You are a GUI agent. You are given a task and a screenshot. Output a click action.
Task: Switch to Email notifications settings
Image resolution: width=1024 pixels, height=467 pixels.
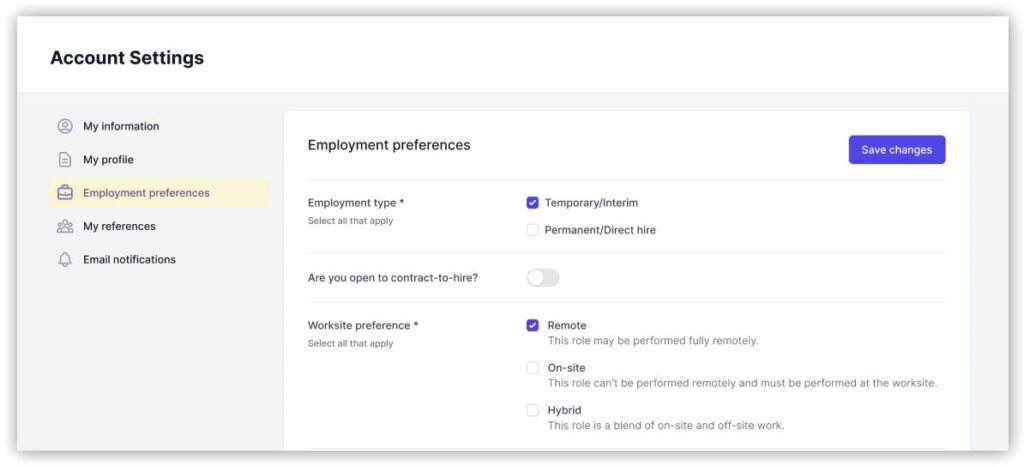point(129,260)
